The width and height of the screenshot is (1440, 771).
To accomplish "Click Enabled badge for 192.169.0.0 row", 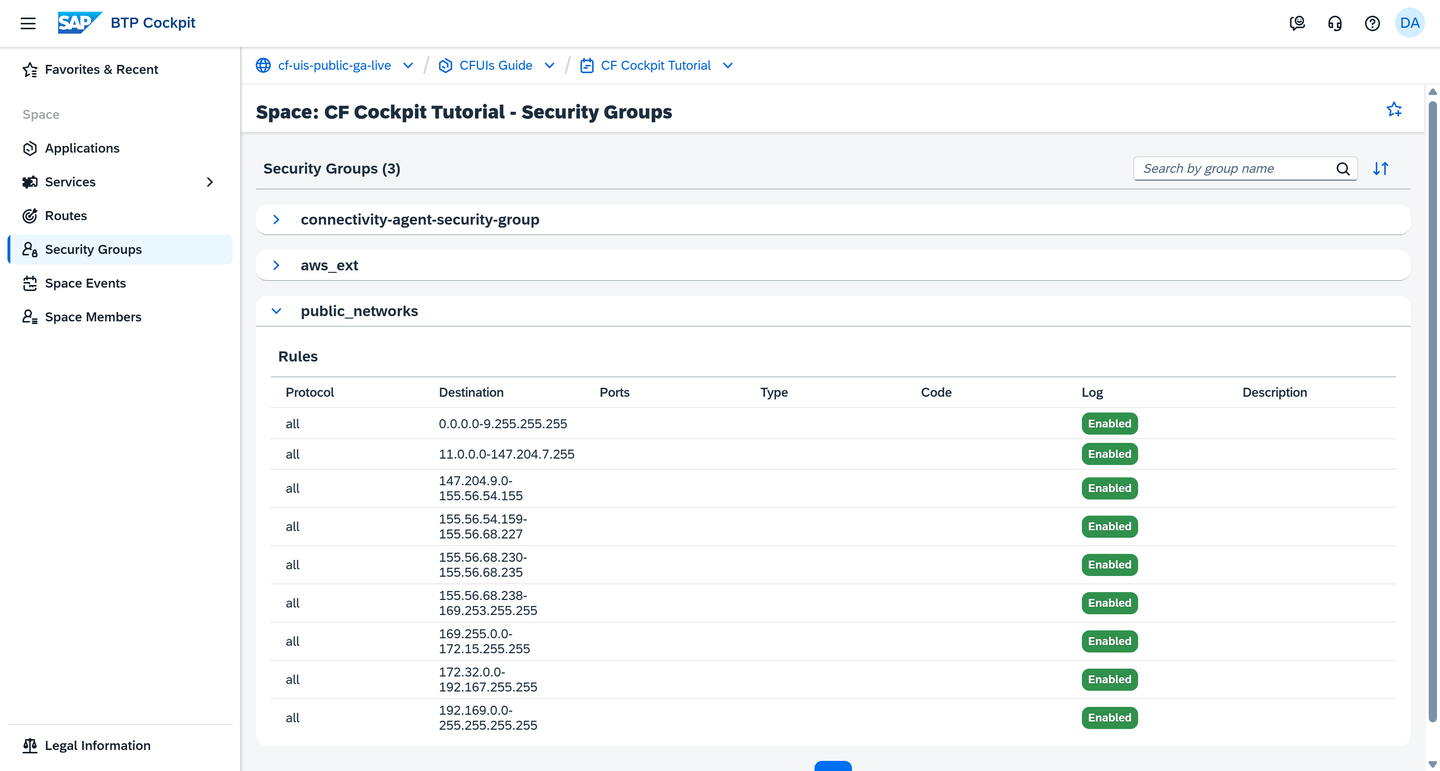I will point(1110,718).
